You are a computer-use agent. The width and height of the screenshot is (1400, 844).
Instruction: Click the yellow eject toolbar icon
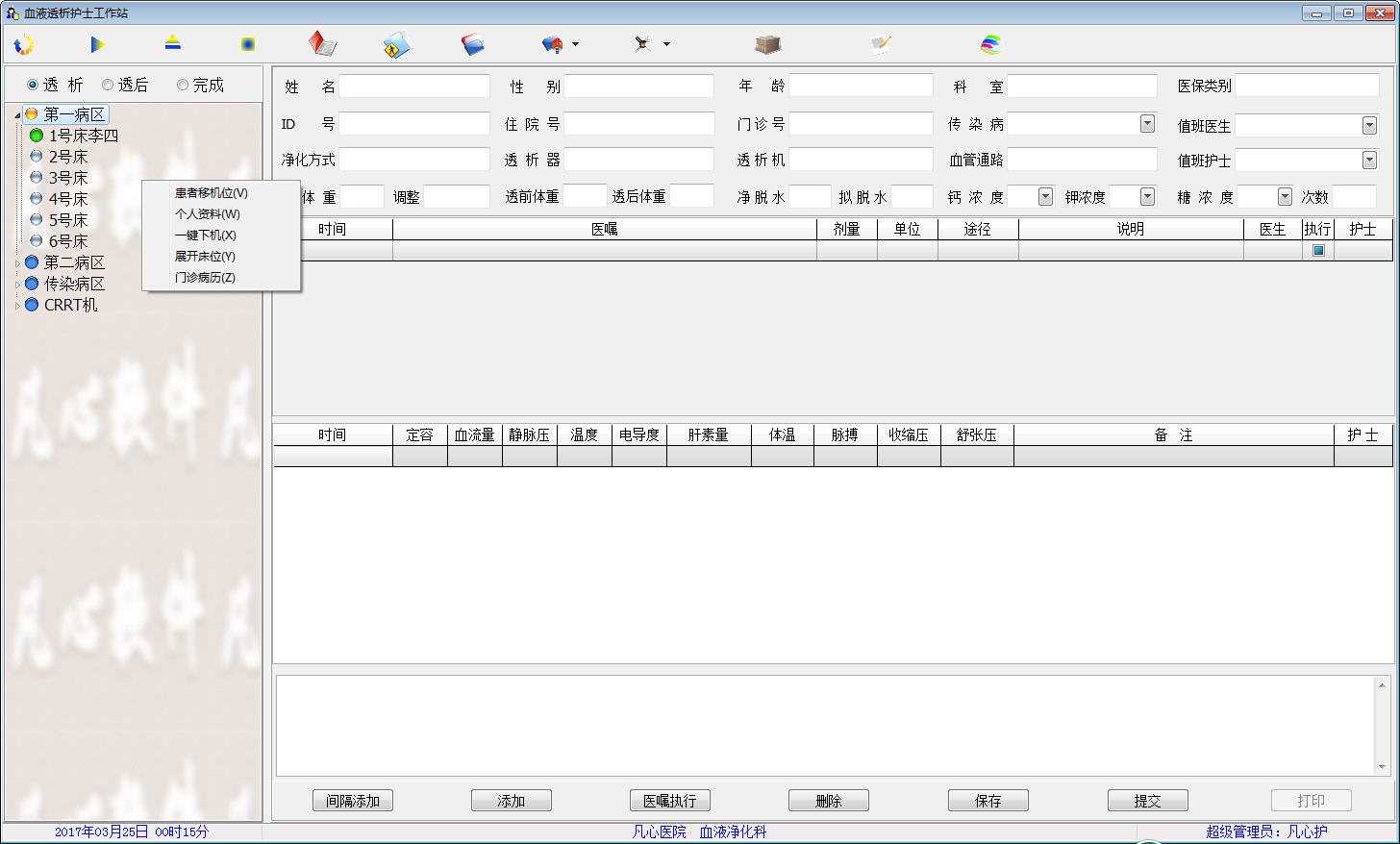point(172,43)
